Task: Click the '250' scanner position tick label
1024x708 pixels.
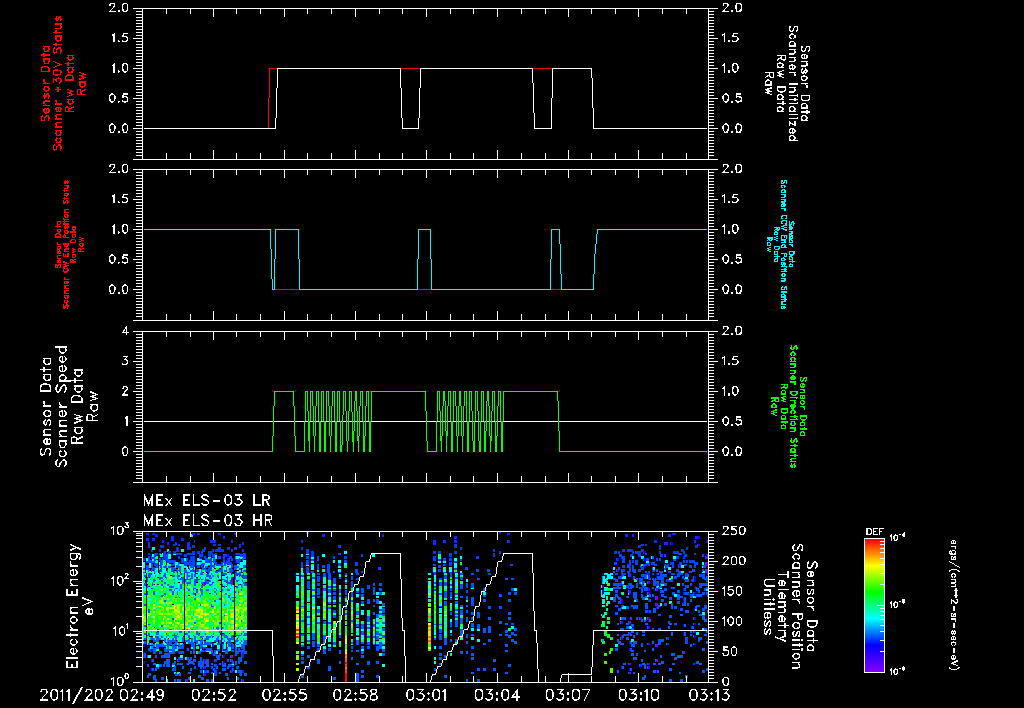Action: coord(733,530)
